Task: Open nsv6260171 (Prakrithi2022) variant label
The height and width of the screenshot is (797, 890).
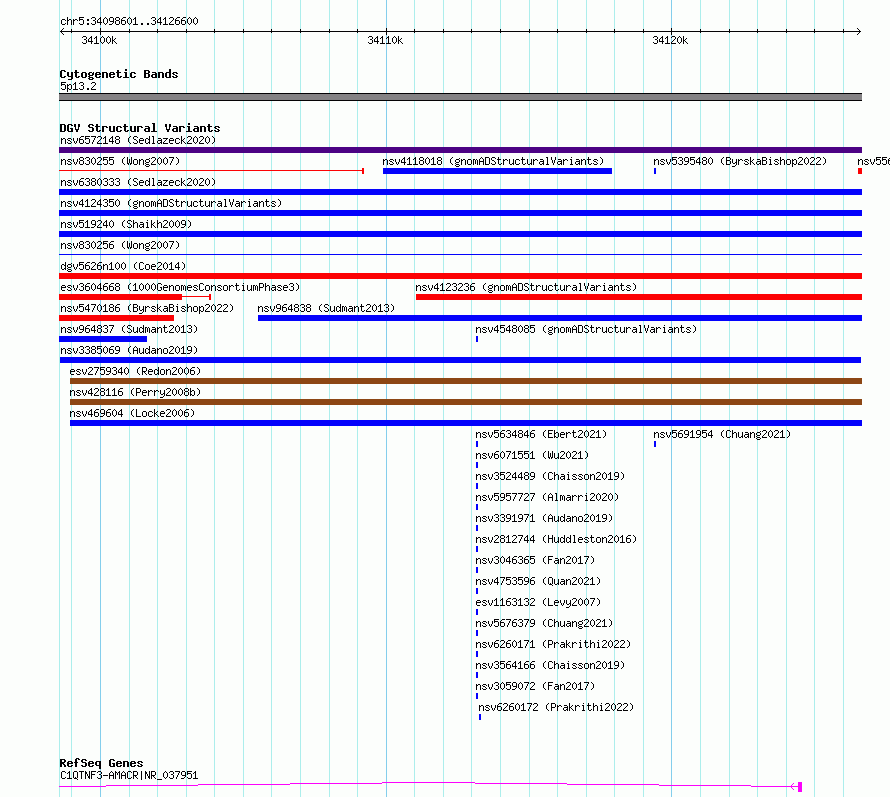Action: tap(553, 644)
